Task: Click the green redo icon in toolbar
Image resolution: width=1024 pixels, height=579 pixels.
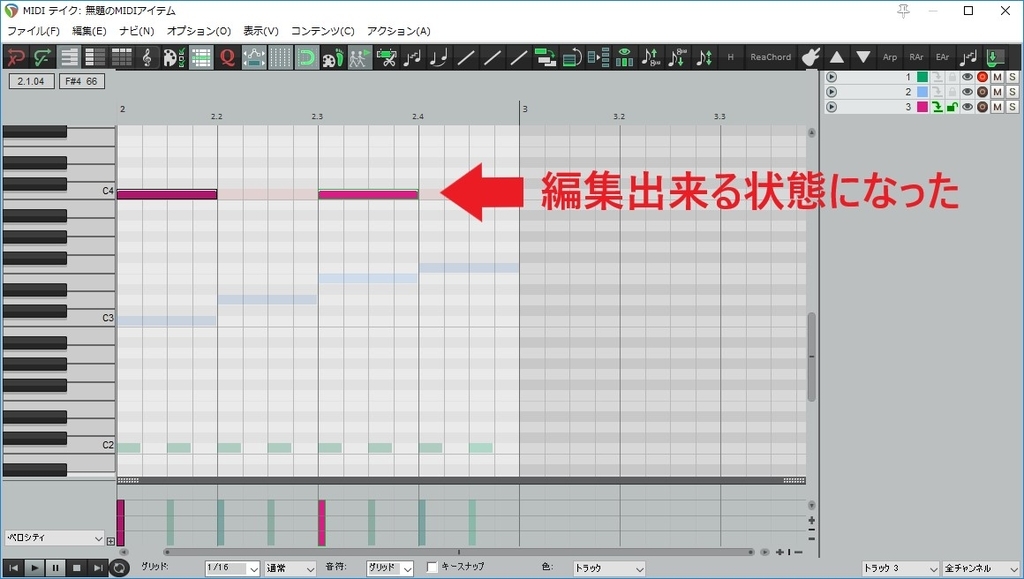Action: (x=42, y=57)
